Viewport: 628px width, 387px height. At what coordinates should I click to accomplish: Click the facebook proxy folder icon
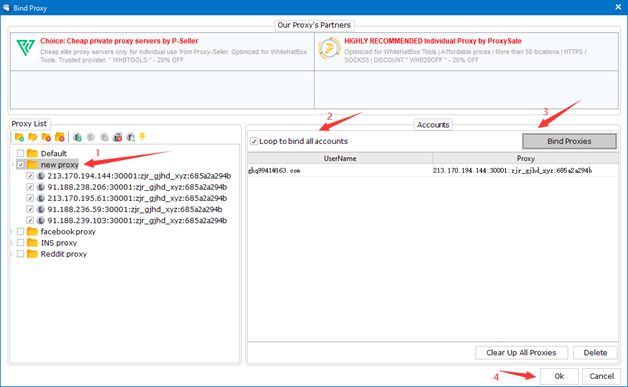(32, 232)
